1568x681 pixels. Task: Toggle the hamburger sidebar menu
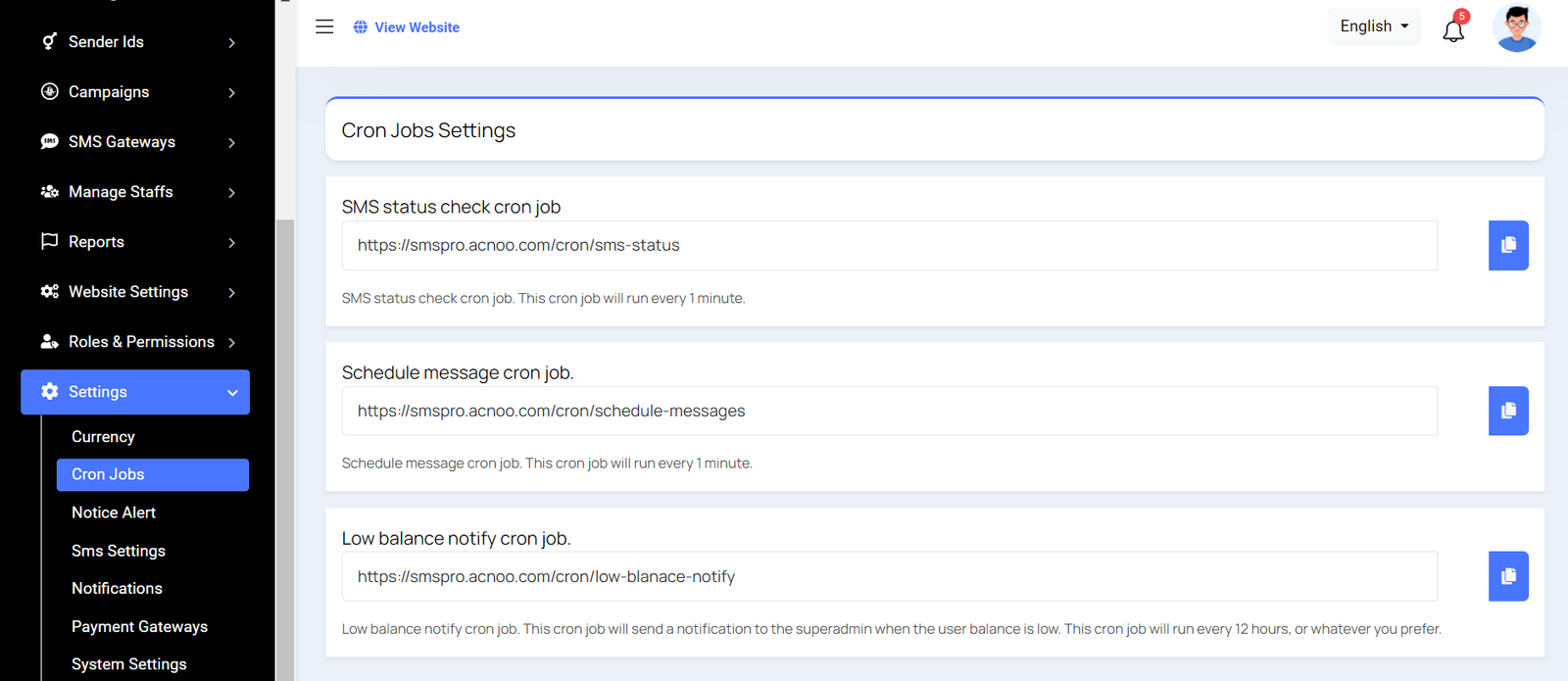pos(324,26)
